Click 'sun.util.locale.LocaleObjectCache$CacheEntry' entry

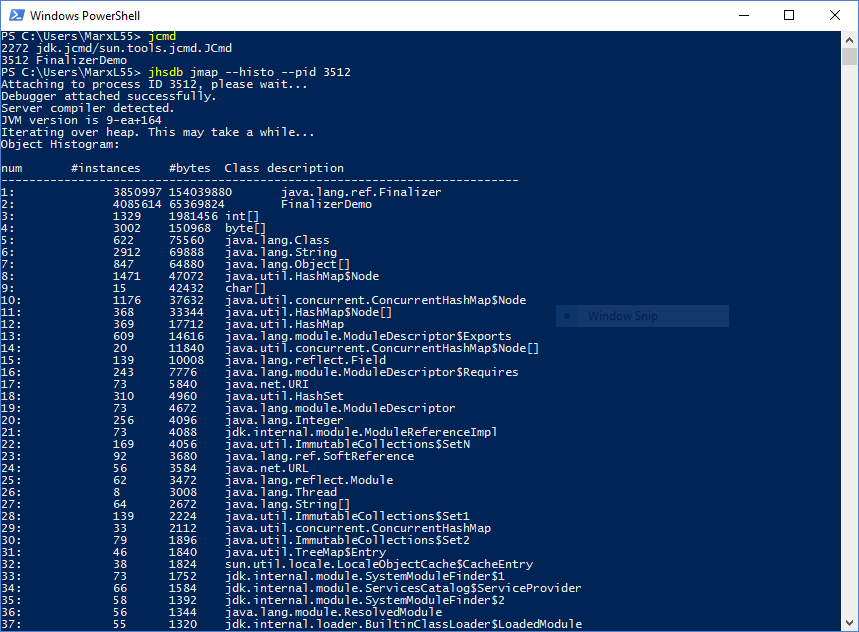379,565
